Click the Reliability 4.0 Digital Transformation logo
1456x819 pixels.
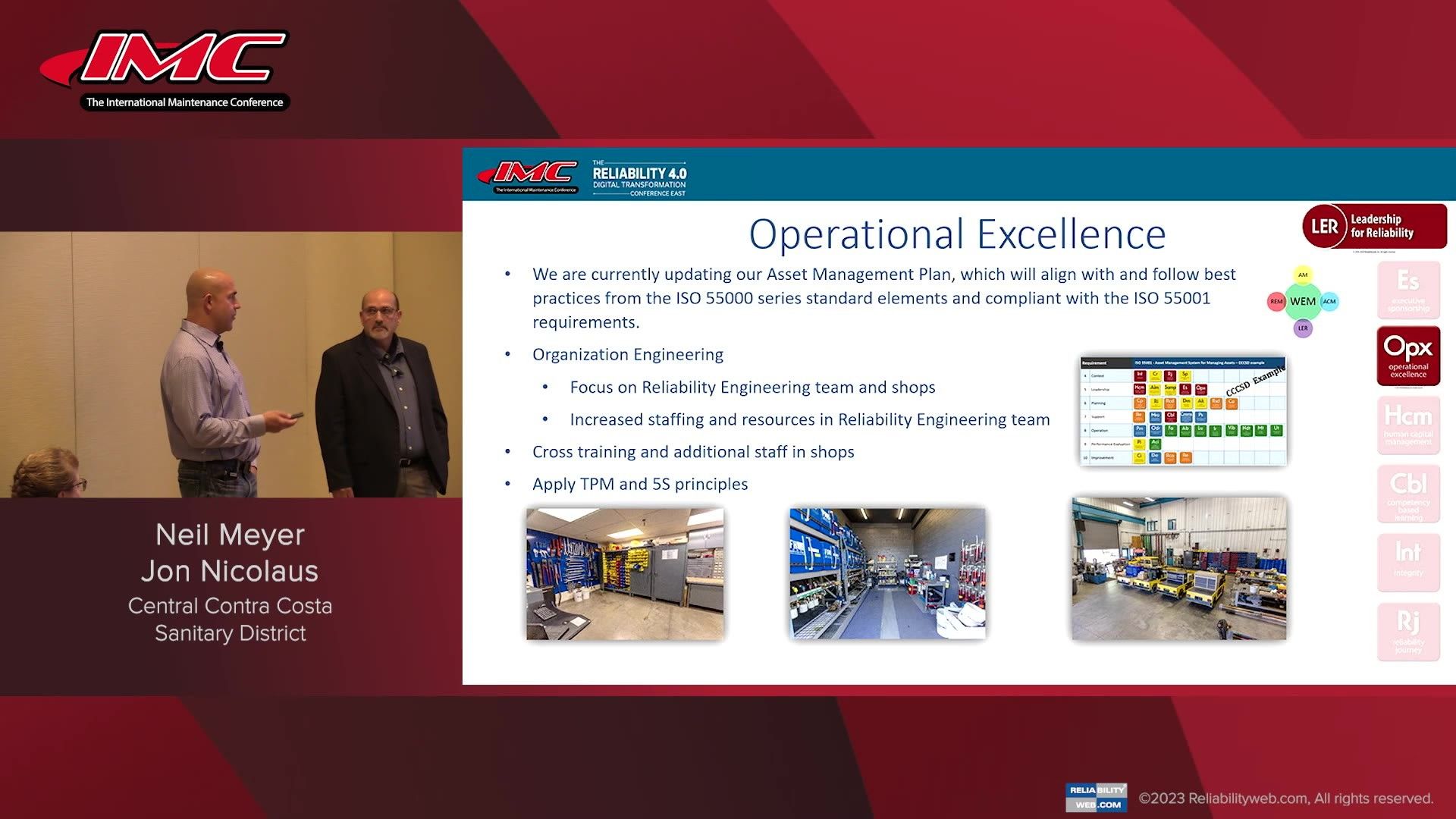[x=639, y=178]
